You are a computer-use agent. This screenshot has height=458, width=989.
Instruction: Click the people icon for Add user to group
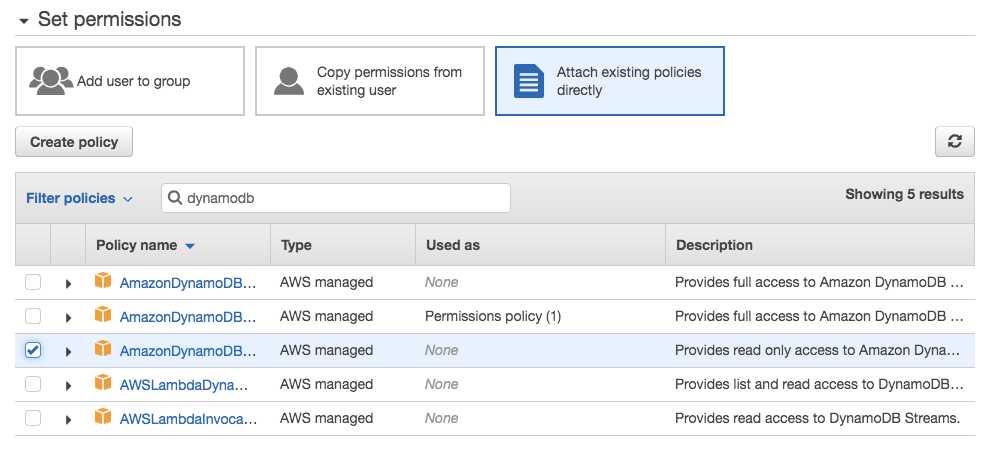(51, 81)
